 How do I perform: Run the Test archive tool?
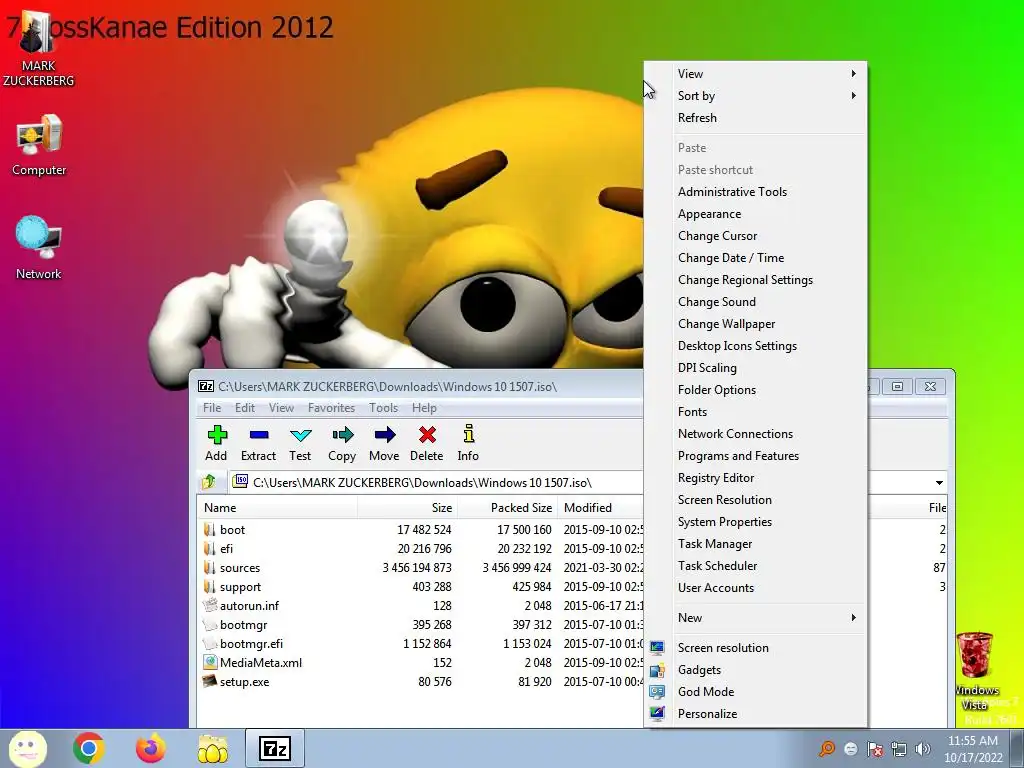[x=300, y=443]
